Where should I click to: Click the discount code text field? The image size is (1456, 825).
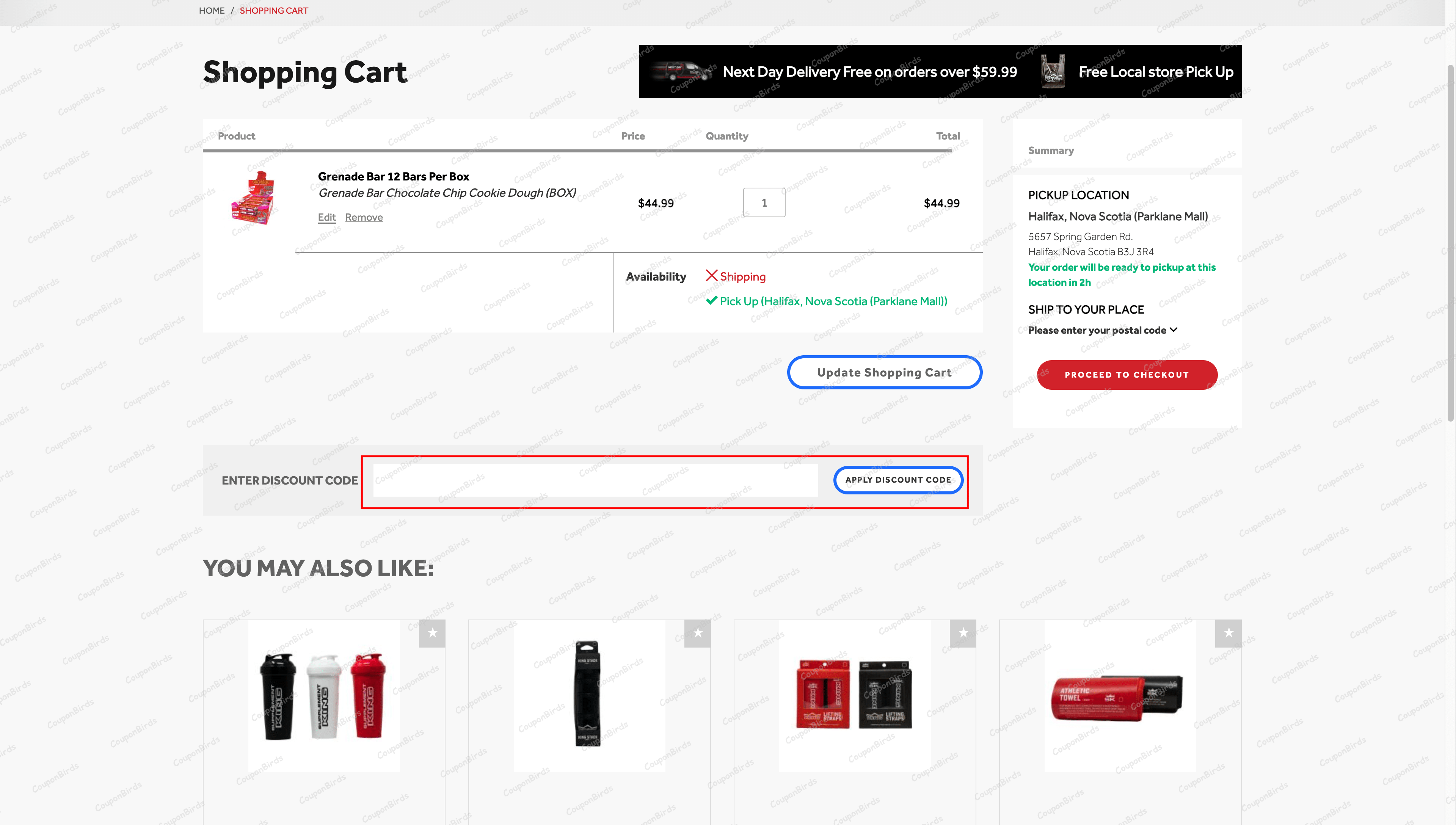595,480
